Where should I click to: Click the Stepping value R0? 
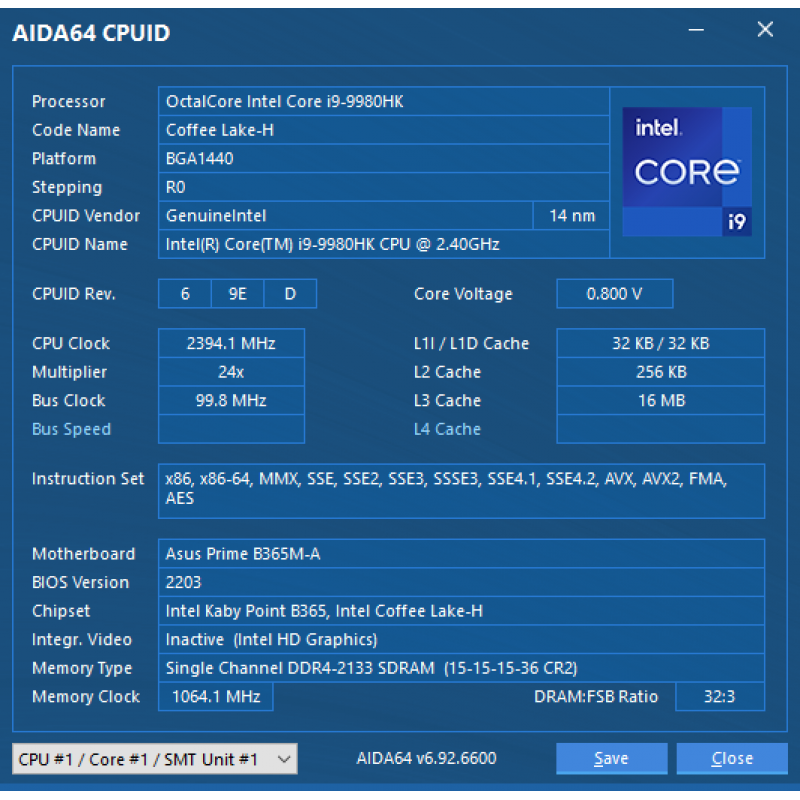pyautogui.click(x=384, y=187)
